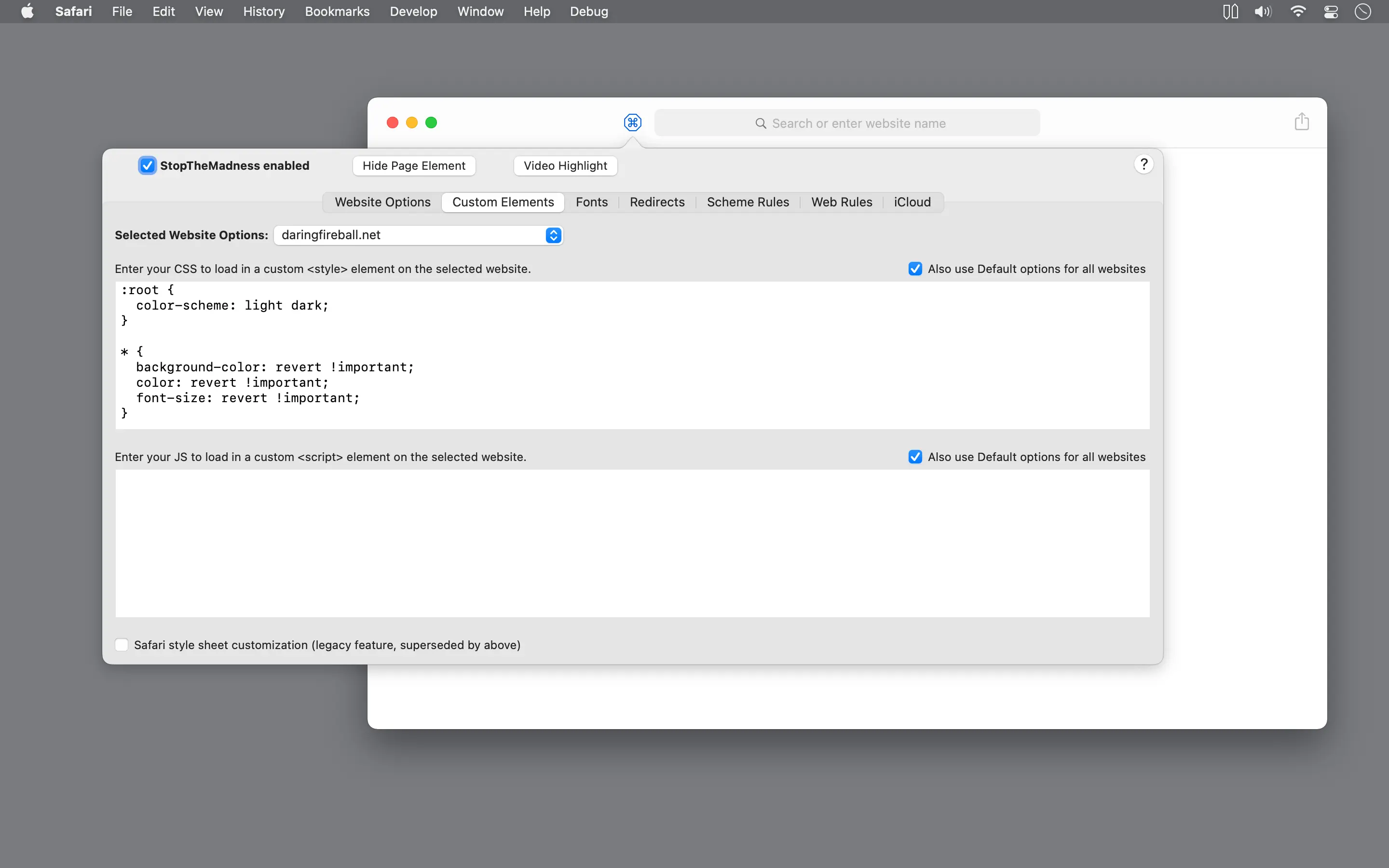Open the Bookmarks menu
The height and width of the screenshot is (868, 1389).
point(337,12)
